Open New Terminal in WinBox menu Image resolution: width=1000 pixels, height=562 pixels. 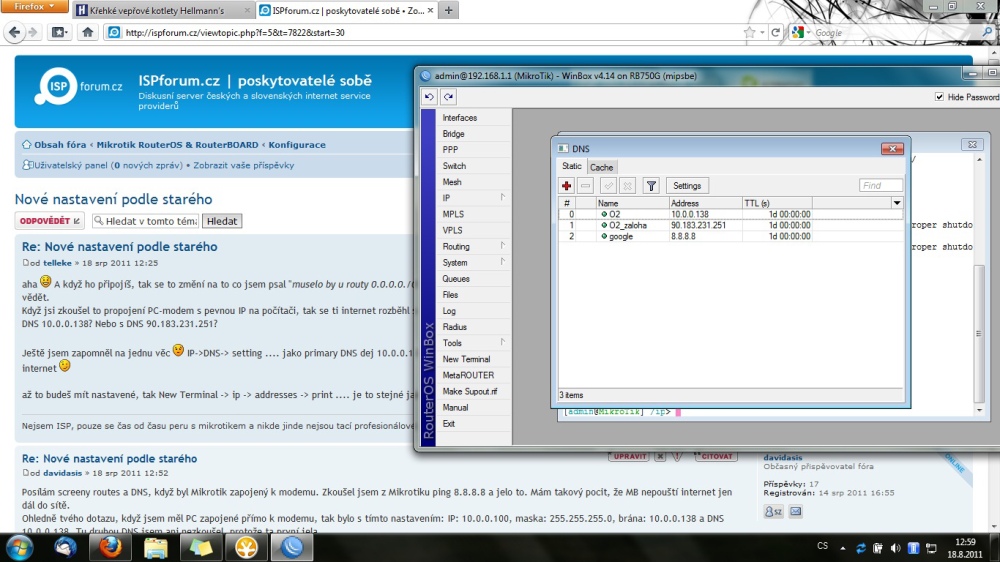(x=466, y=359)
